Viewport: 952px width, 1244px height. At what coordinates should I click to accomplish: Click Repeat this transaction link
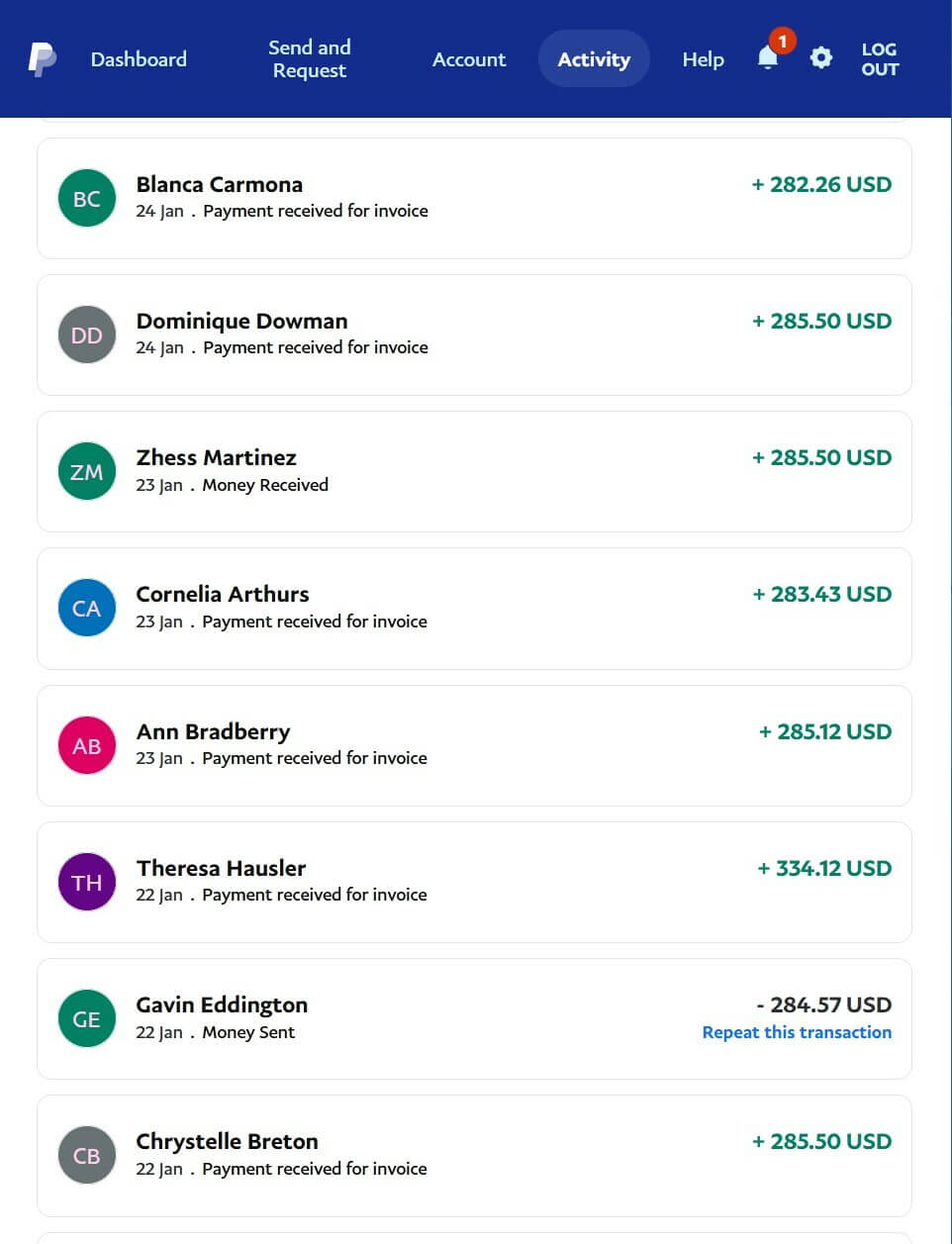pyautogui.click(x=797, y=1032)
